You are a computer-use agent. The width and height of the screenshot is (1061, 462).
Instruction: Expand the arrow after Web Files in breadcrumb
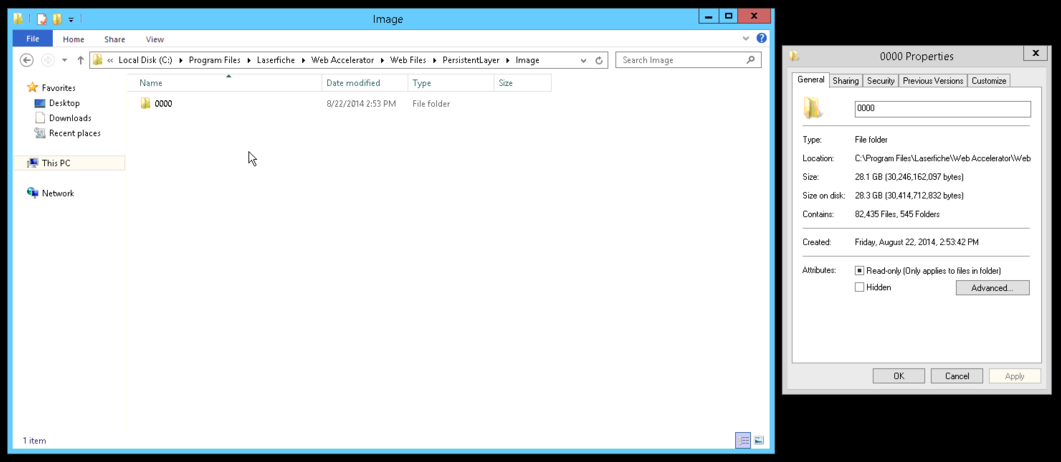click(434, 60)
